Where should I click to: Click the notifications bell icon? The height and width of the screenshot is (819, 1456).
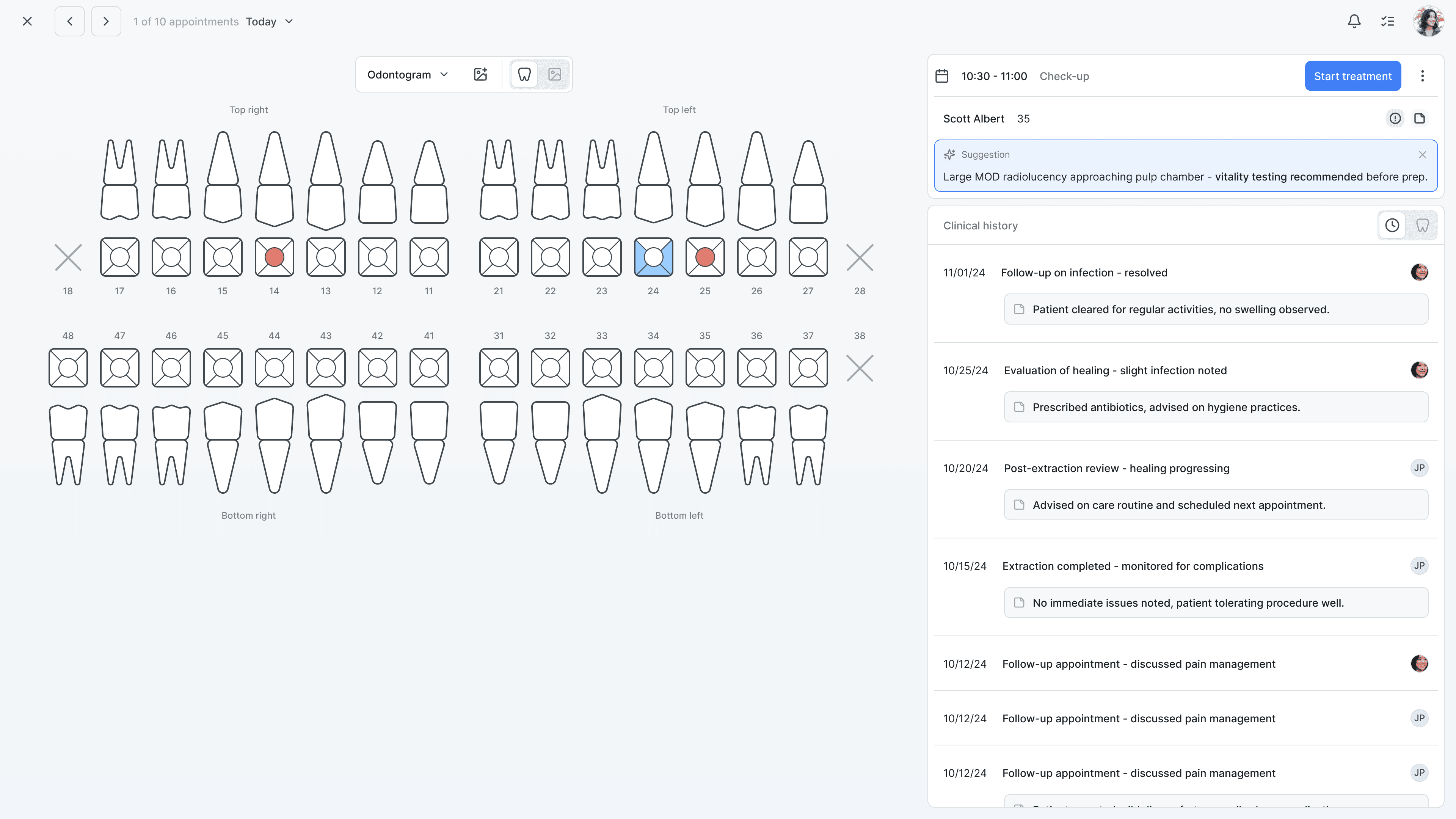coord(1354,22)
